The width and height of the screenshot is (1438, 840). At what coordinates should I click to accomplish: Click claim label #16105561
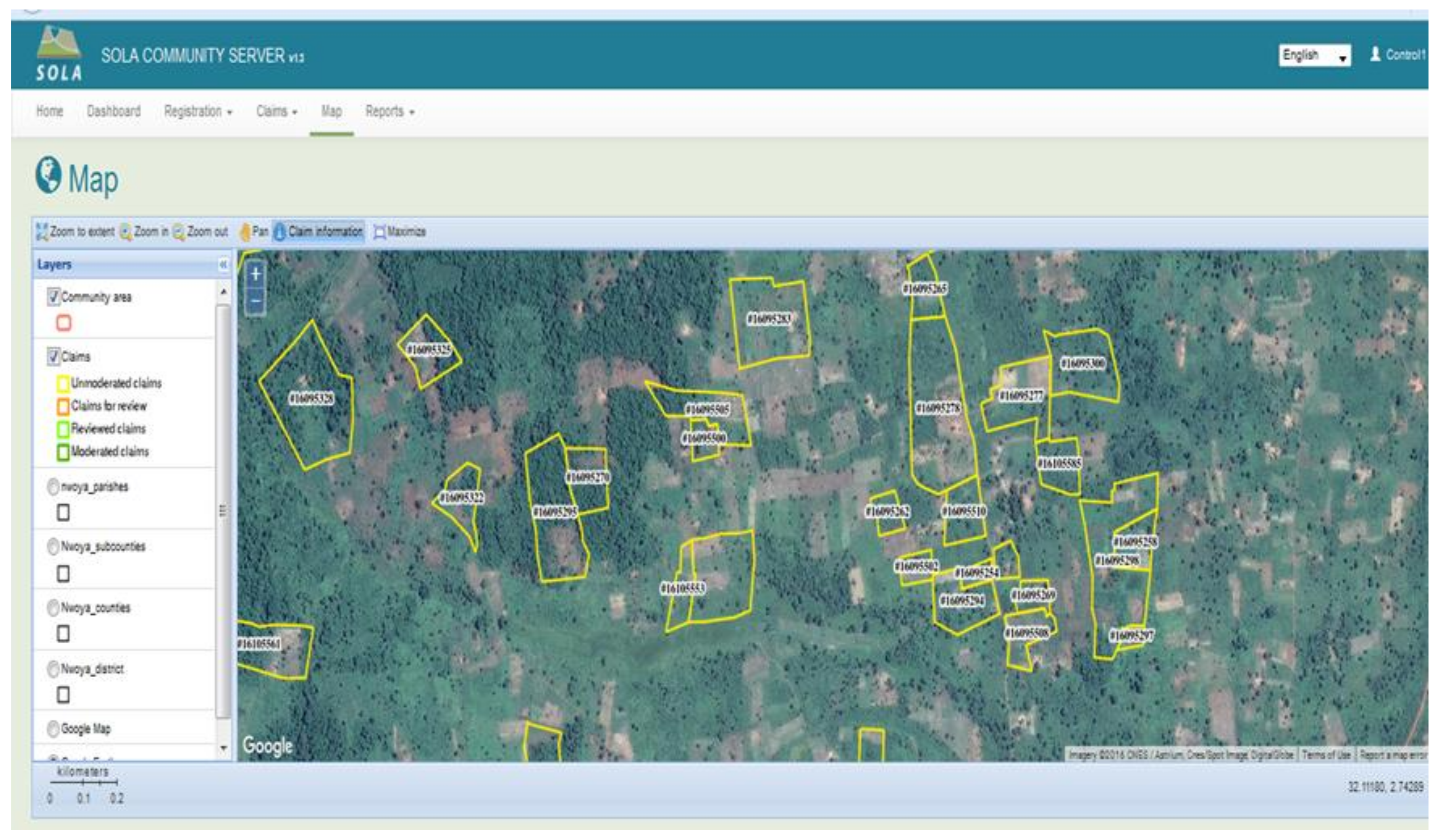pos(260,644)
